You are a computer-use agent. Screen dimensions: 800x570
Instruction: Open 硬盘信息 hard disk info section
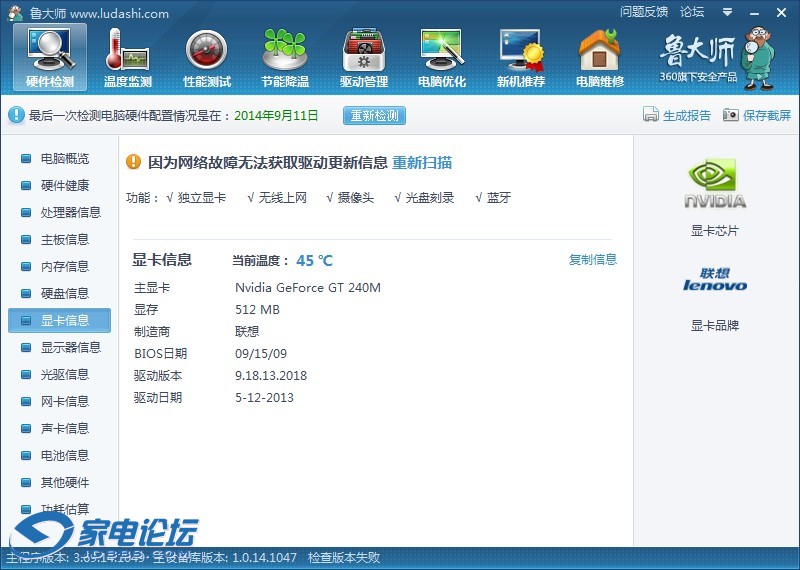tap(64, 293)
